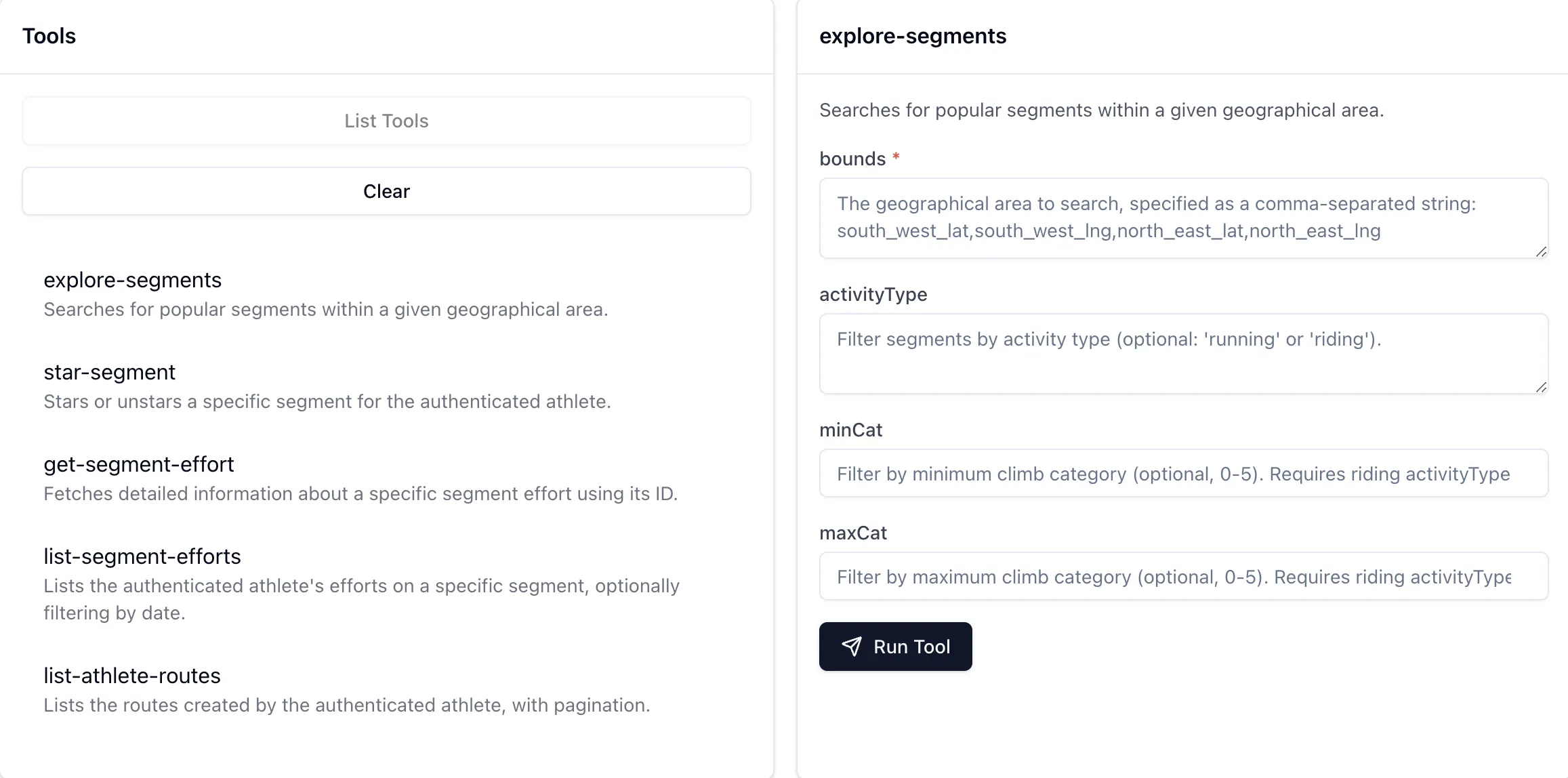Click the activityType field label

873,295
